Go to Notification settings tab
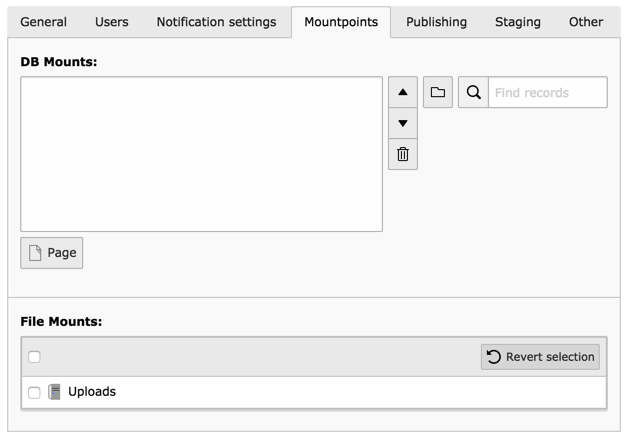This screenshot has width=627, height=437. 216,22
